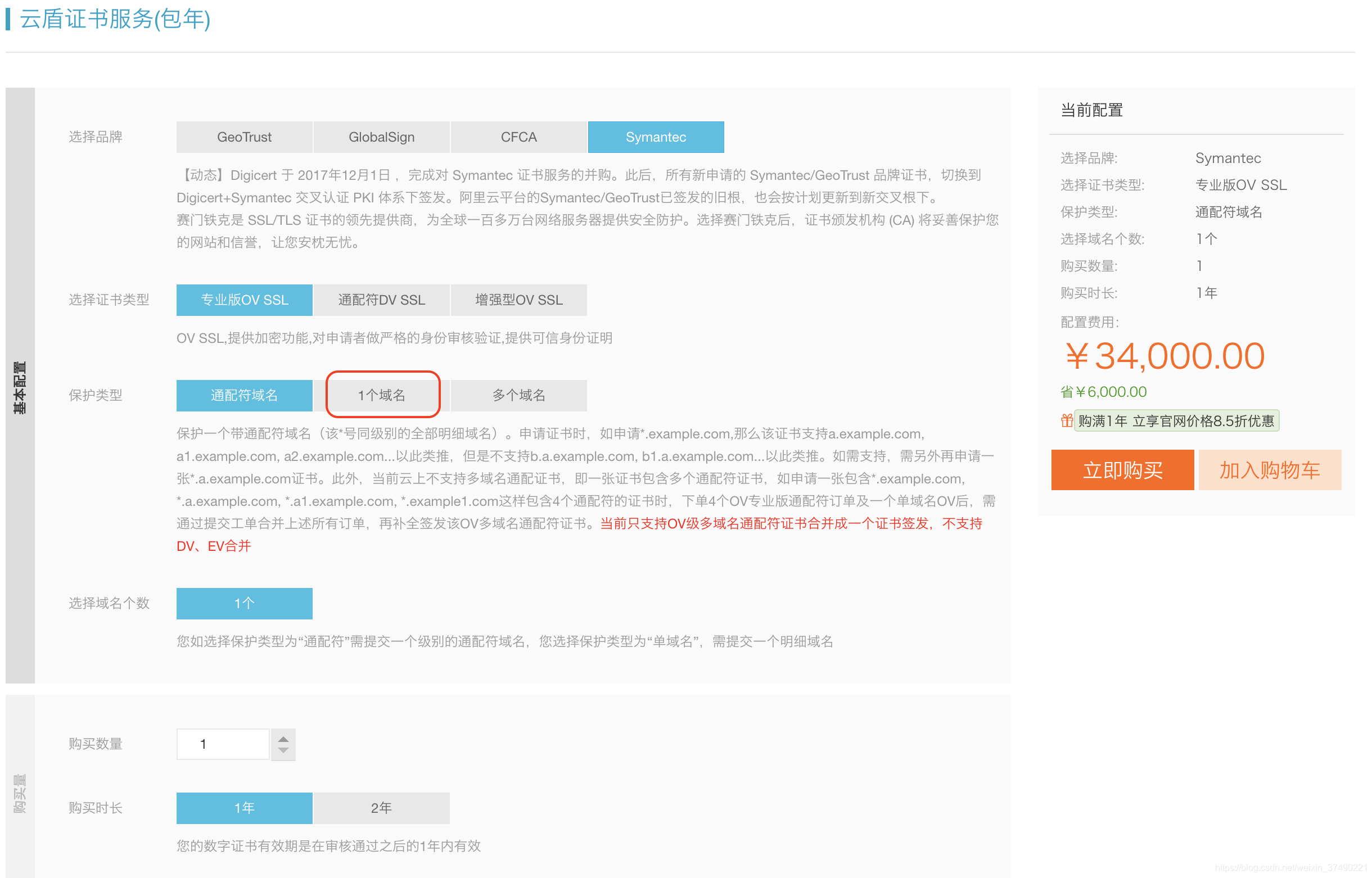
Task: Select the GeoTrust brand
Action: click(x=244, y=137)
